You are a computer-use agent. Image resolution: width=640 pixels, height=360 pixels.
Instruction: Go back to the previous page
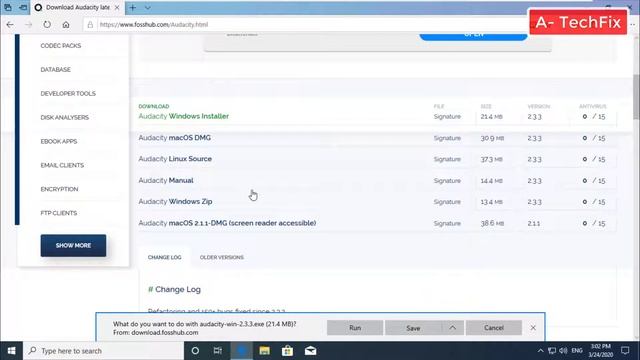10,24
